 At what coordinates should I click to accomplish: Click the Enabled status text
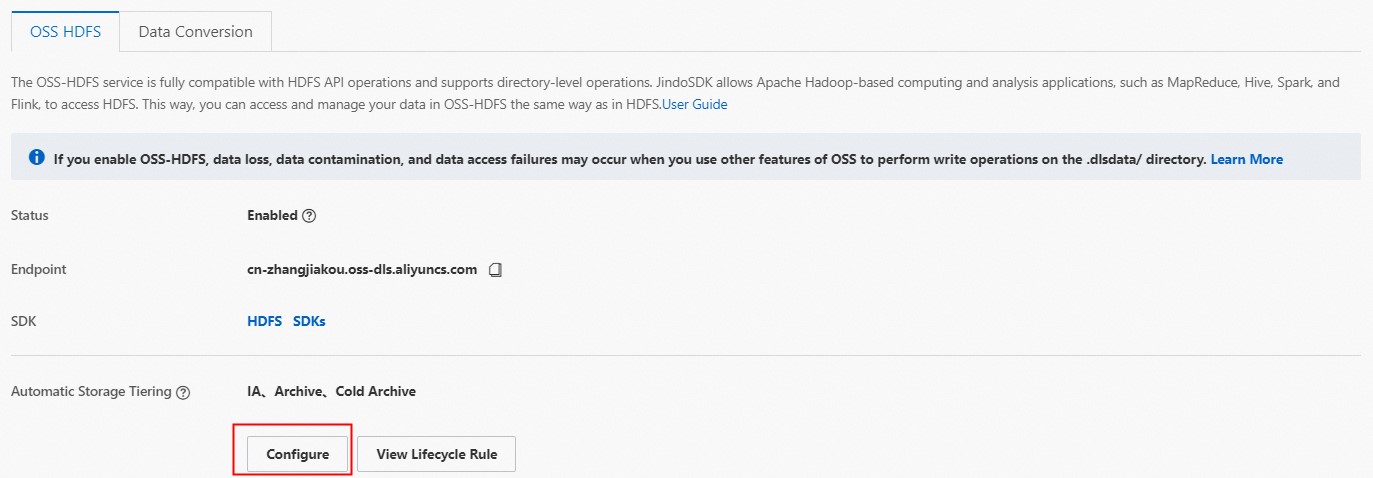click(x=272, y=215)
